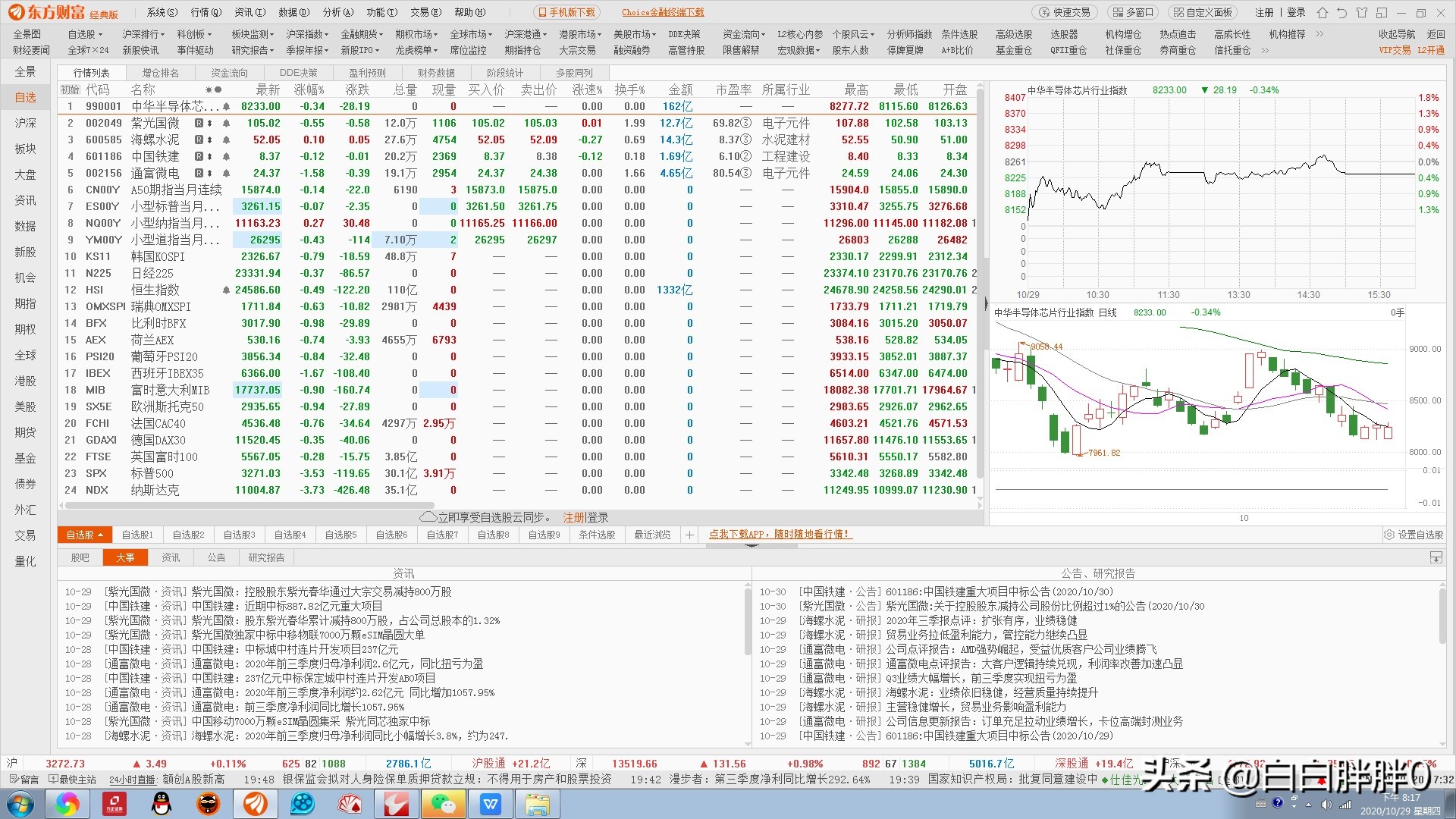Image resolution: width=1456 pixels, height=819 pixels.
Task: Click 最快主站 icon in status bar
Action: point(72,779)
